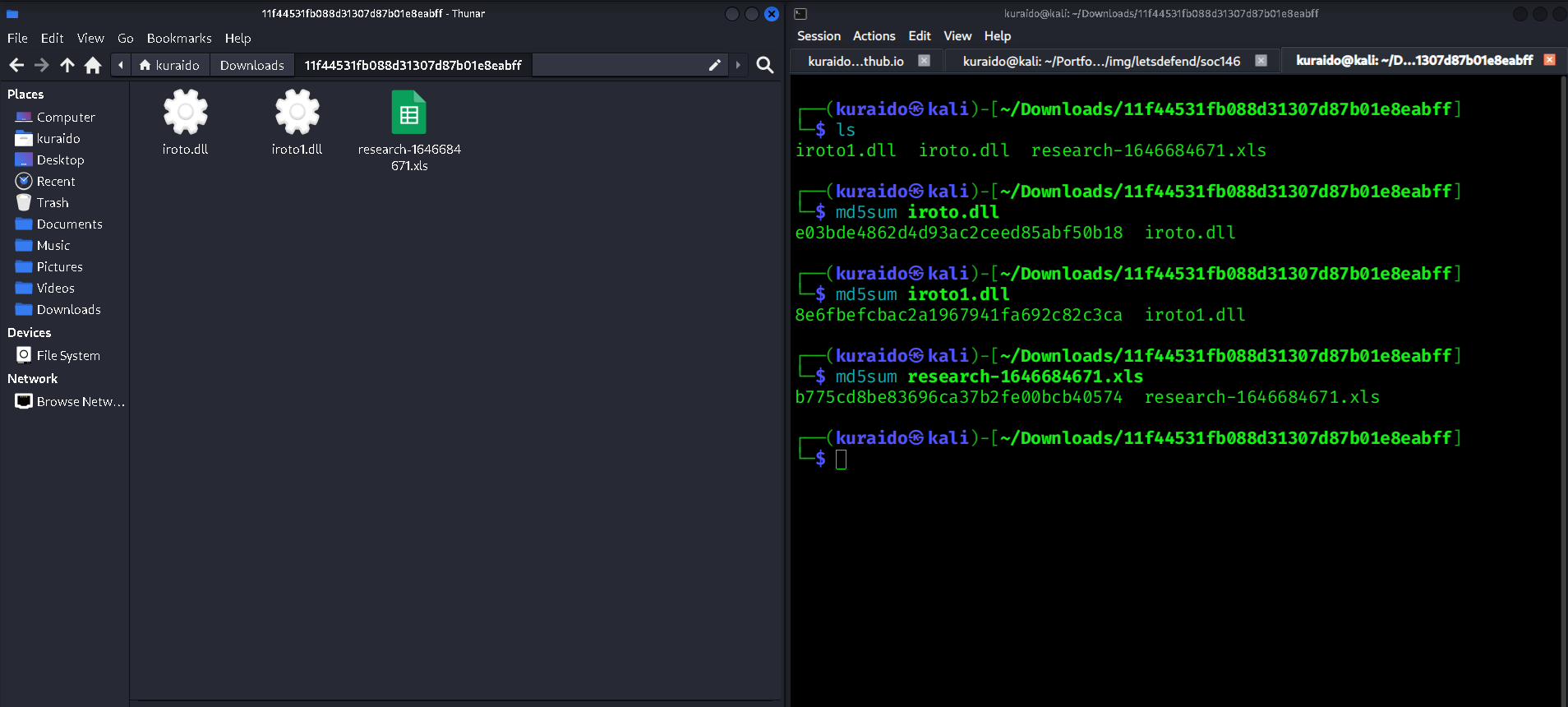Open Trash in Places sidebar
Viewport: 1568px width, 707px height.
(x=53, y=202)
